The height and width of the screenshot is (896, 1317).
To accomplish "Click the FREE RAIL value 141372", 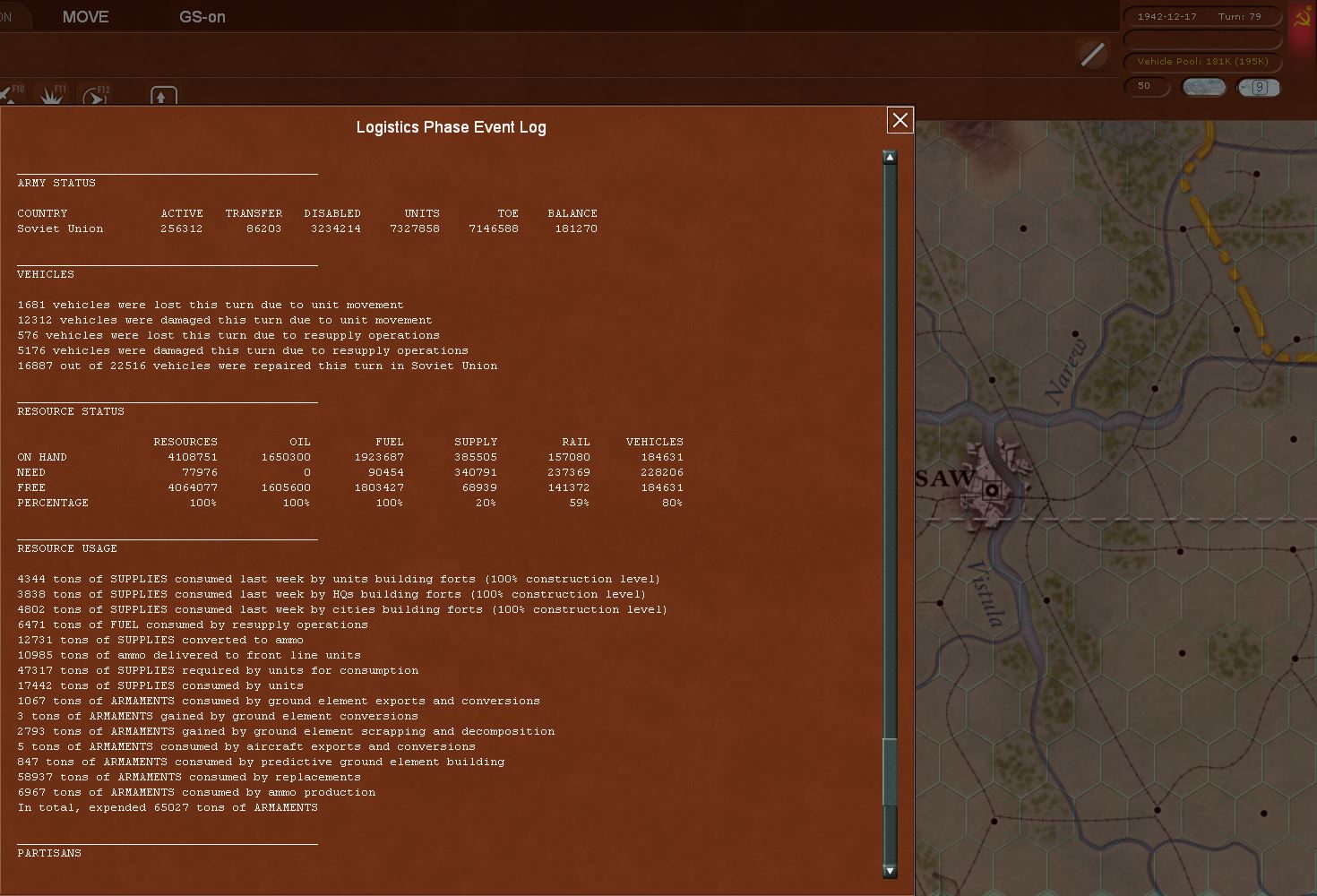I will (569, 487).
